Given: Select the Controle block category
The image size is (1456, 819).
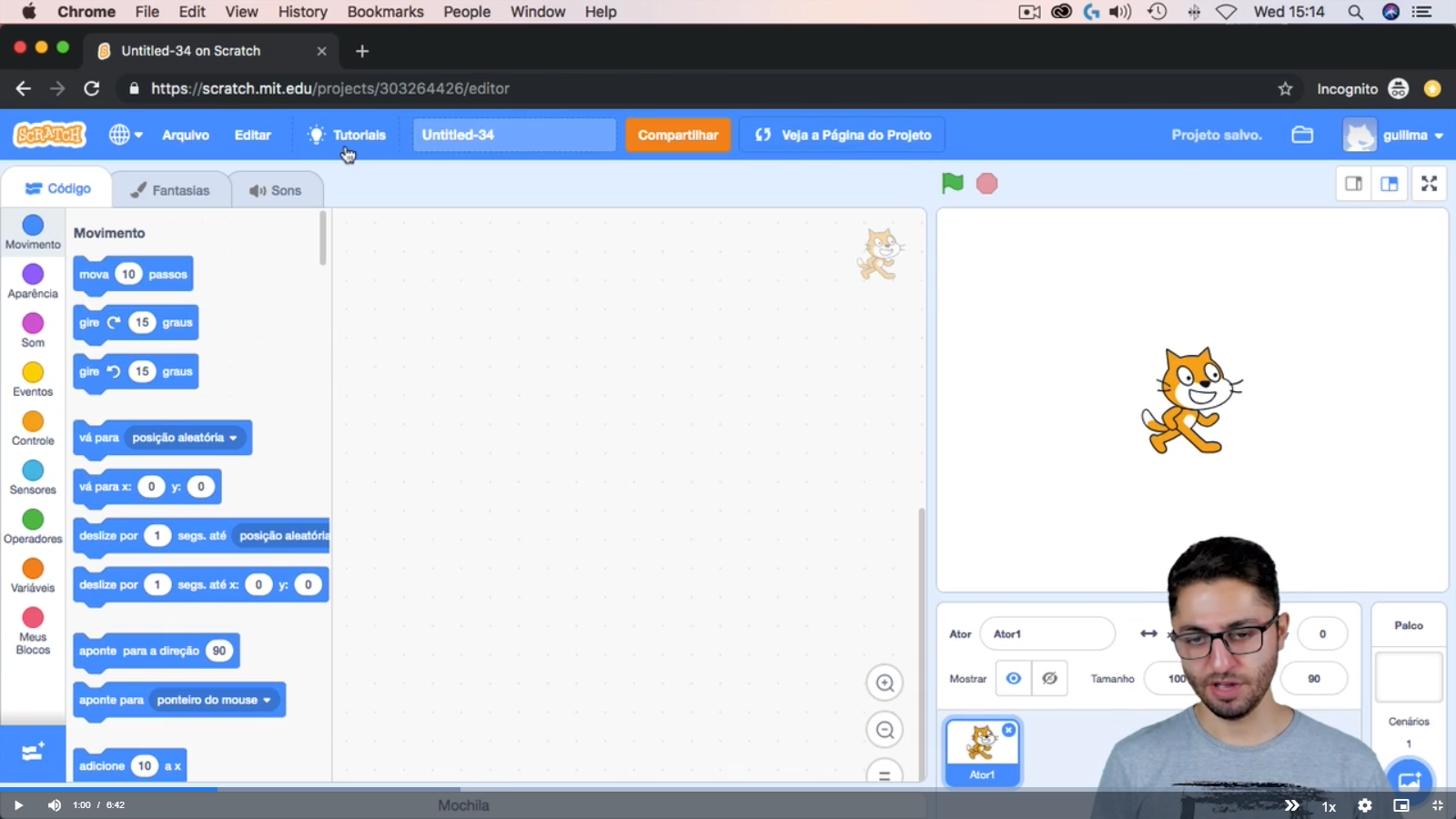Looking at the screenshot, I should (33, 429).
